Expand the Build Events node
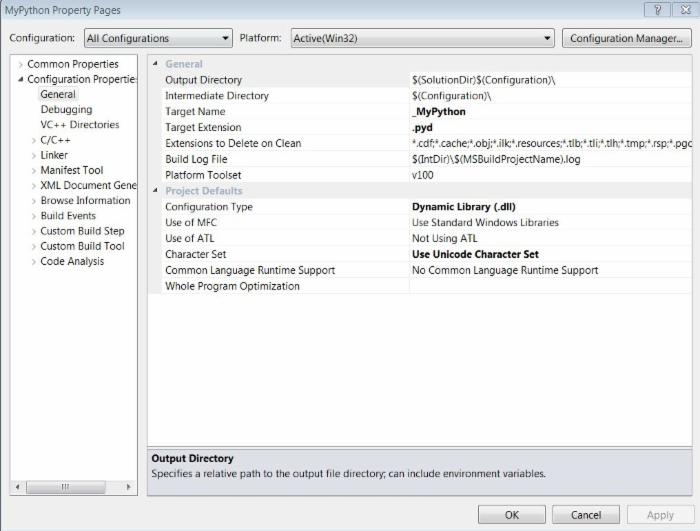Screen dimensions: 700x531 tap(34, 216)
